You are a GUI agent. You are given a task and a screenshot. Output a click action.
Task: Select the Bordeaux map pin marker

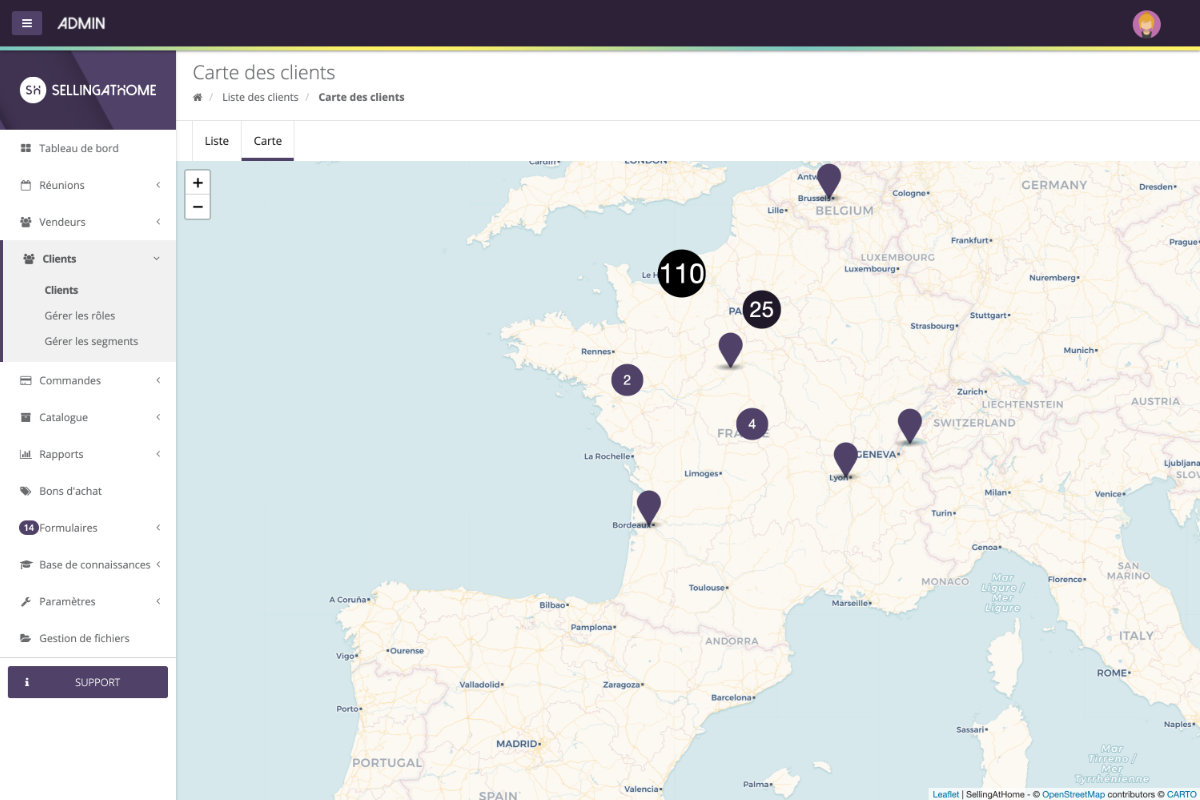pyautogui.click(x=649, y=508)
